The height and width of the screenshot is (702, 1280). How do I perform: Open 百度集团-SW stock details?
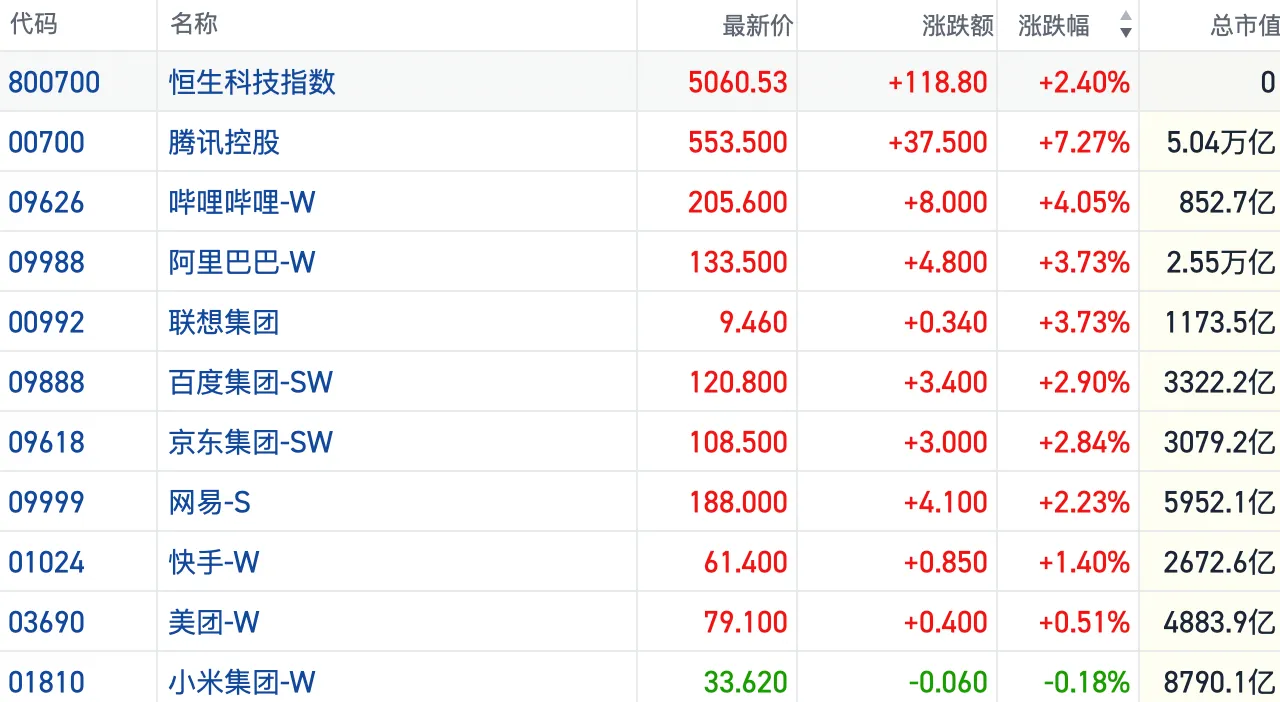[x=250, y=382]
